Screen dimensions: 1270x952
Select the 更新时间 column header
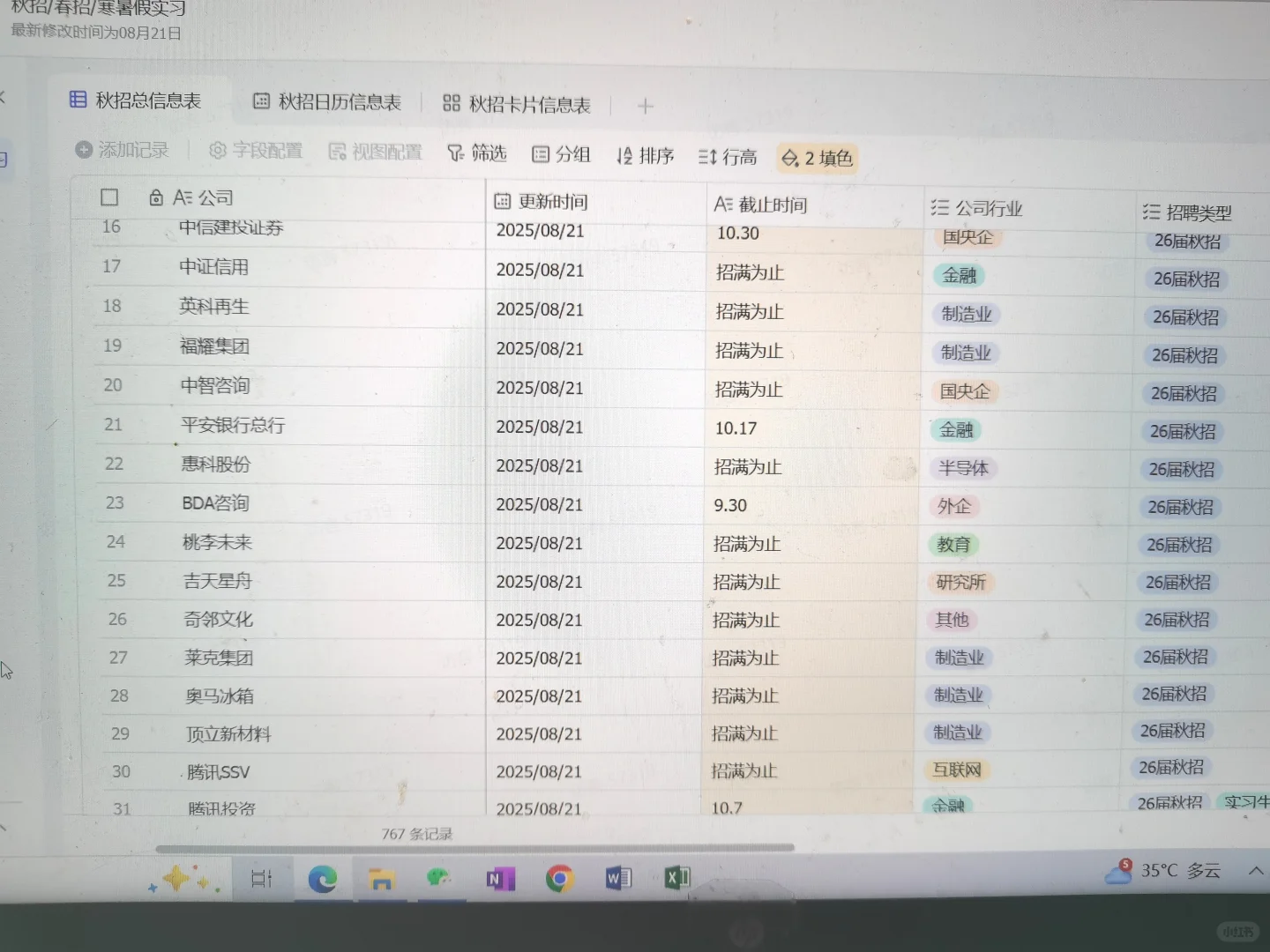pyautogui.click(x=596, y=202)
